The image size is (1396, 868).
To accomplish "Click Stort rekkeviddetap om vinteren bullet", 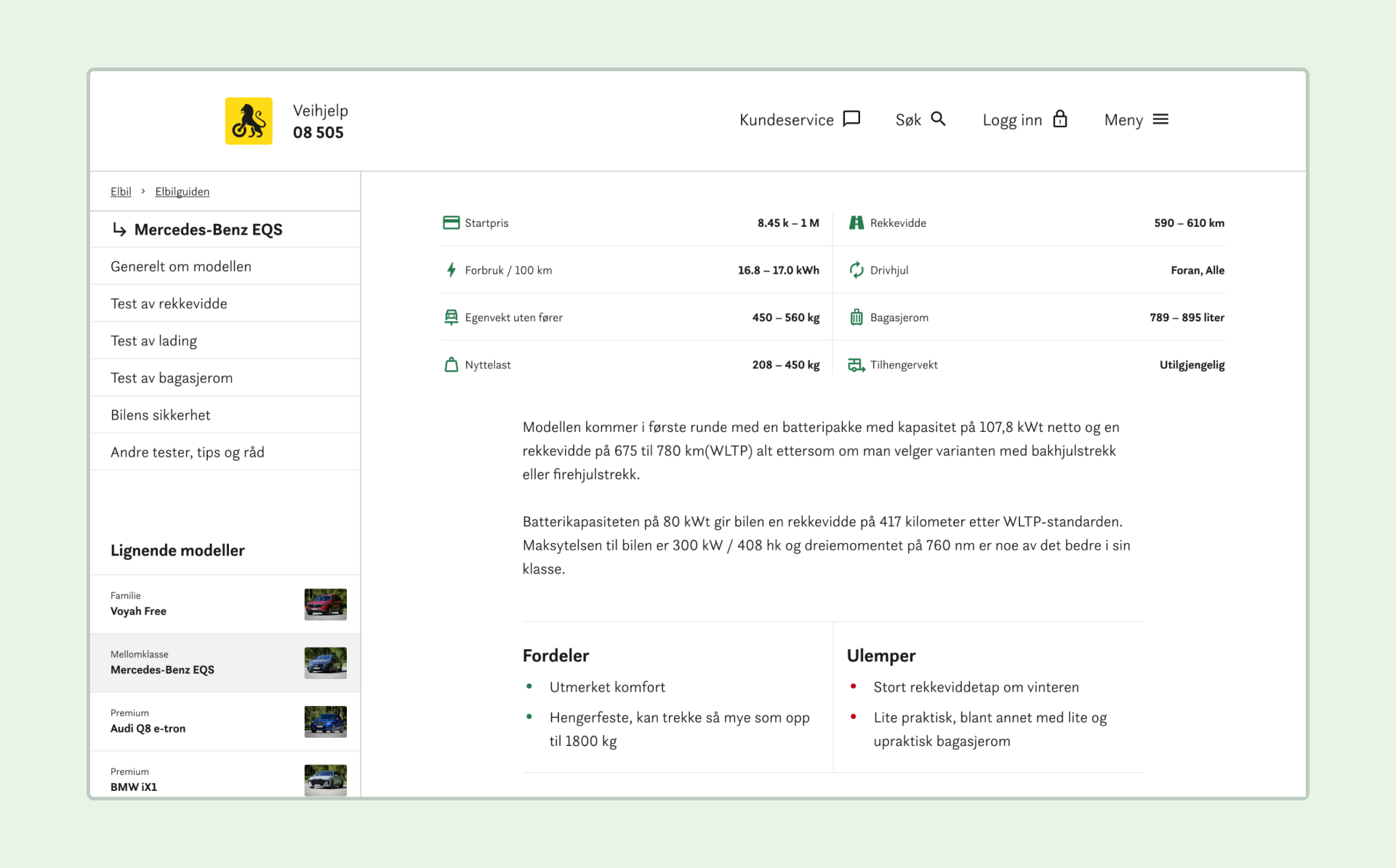I will 976,687.
